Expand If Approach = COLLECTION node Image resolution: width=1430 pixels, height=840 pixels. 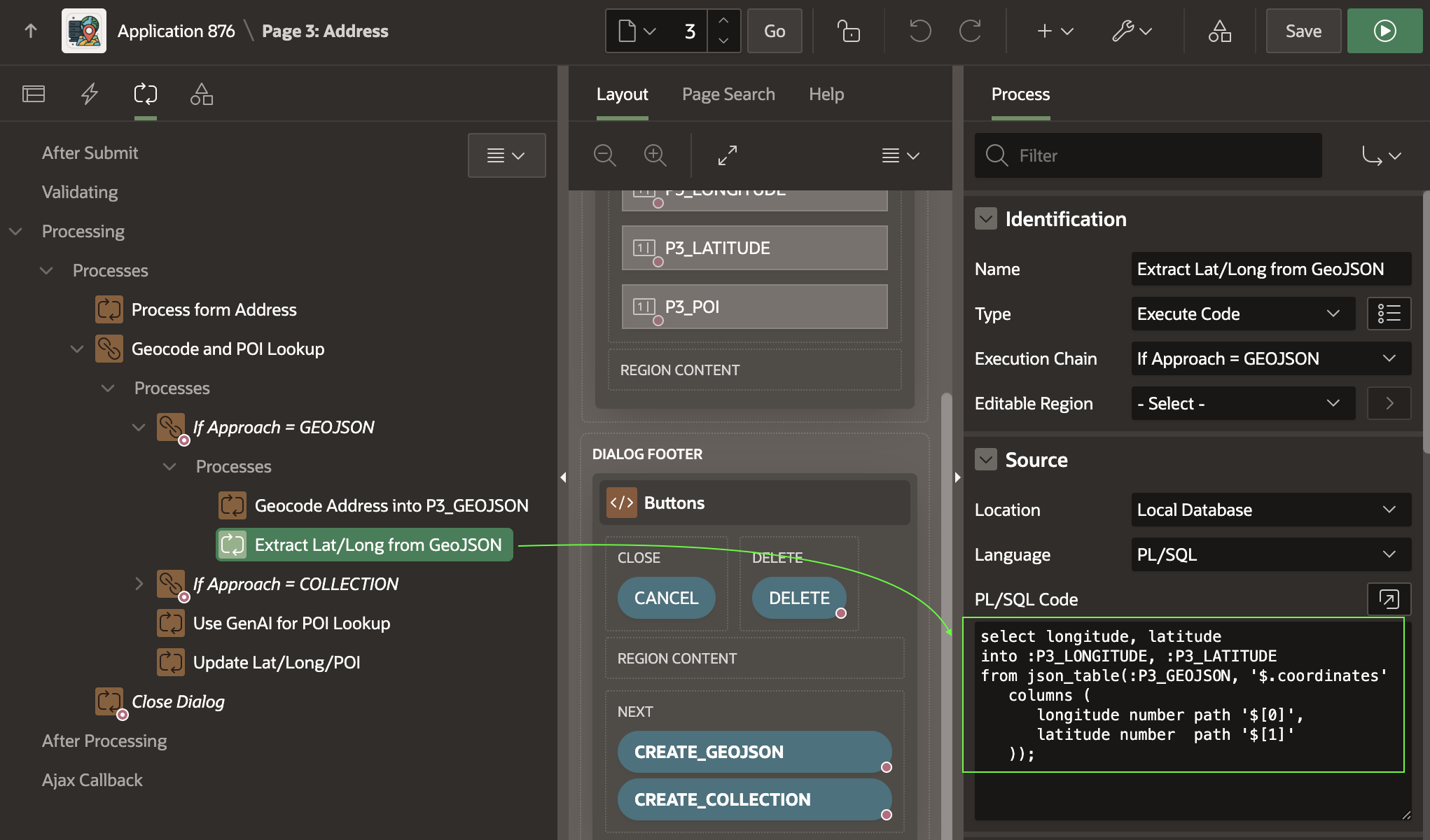(x=139, y=584)
